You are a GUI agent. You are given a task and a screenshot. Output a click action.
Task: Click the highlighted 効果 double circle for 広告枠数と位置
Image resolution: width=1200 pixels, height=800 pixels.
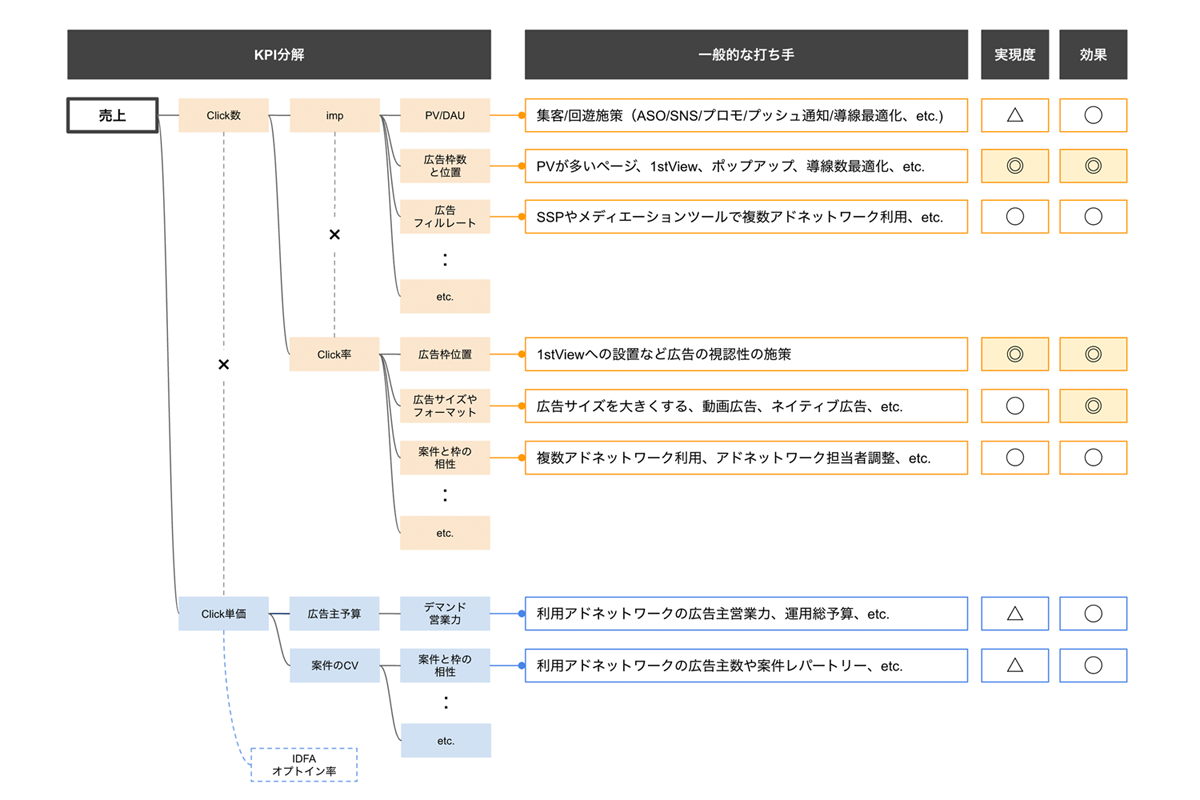click(x=1093, y=166)
